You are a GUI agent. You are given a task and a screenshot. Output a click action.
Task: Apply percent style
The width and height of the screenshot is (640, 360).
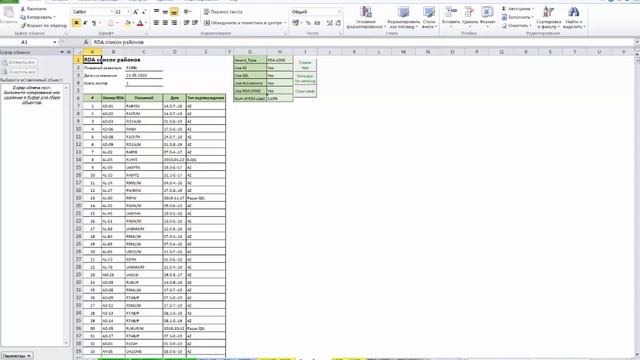308,23
